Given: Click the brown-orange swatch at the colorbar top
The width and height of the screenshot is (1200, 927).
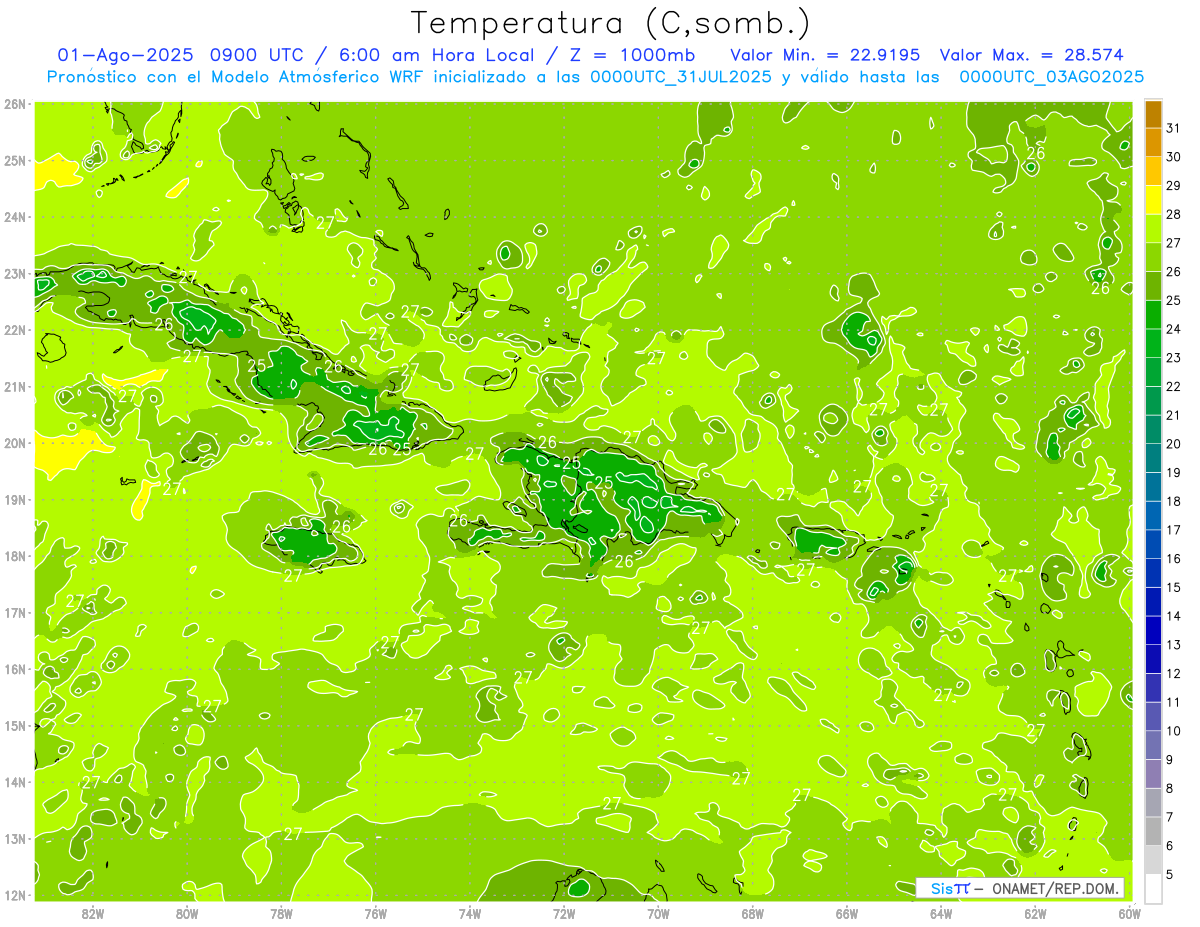Looking at the screenshot, I should tap(1153, 114).
